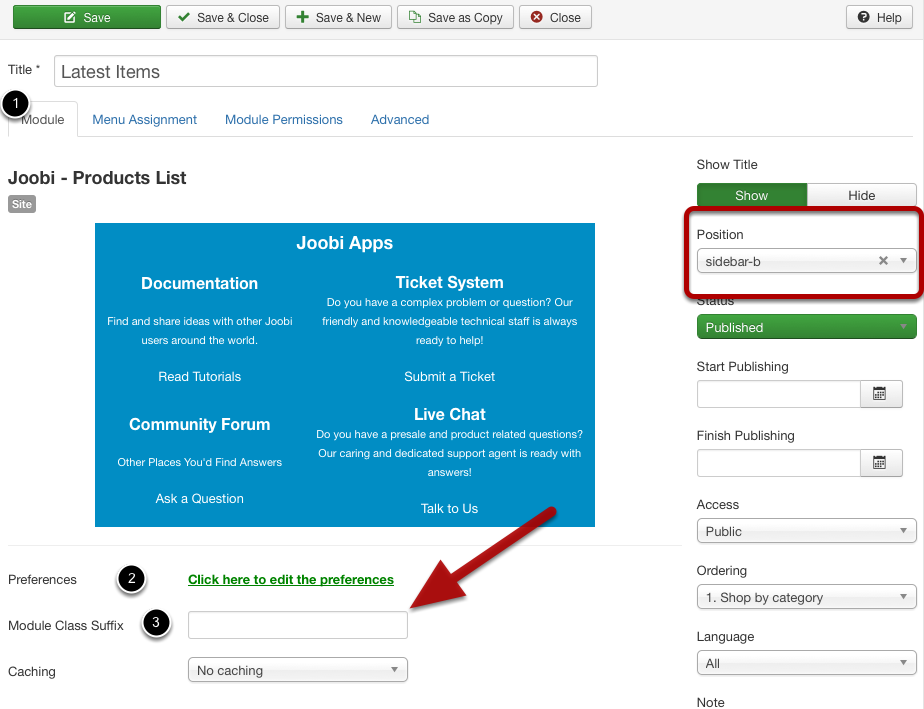Click the Preferences label
The width and height of the screenshot is (924, 709).
click(x=42, y=579)
